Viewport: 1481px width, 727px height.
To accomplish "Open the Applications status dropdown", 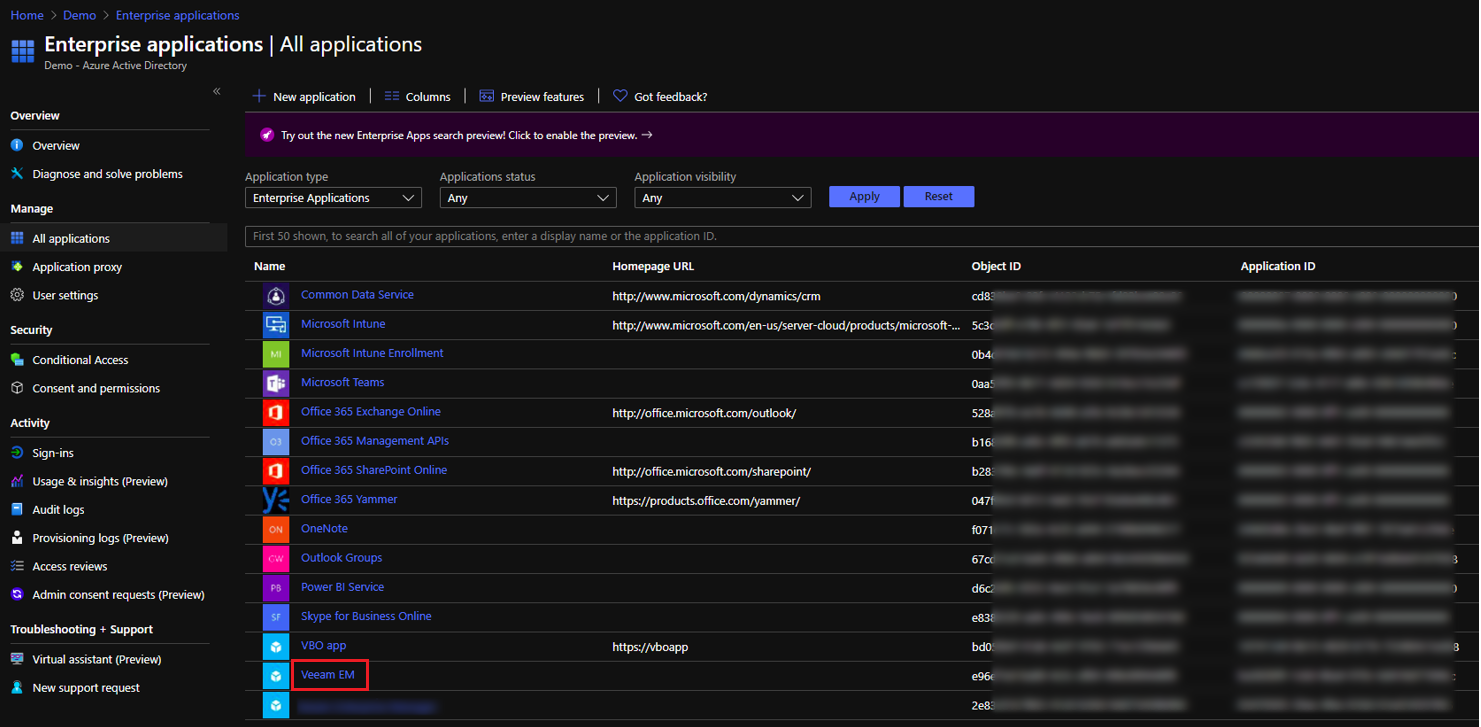I will (528, 198).
